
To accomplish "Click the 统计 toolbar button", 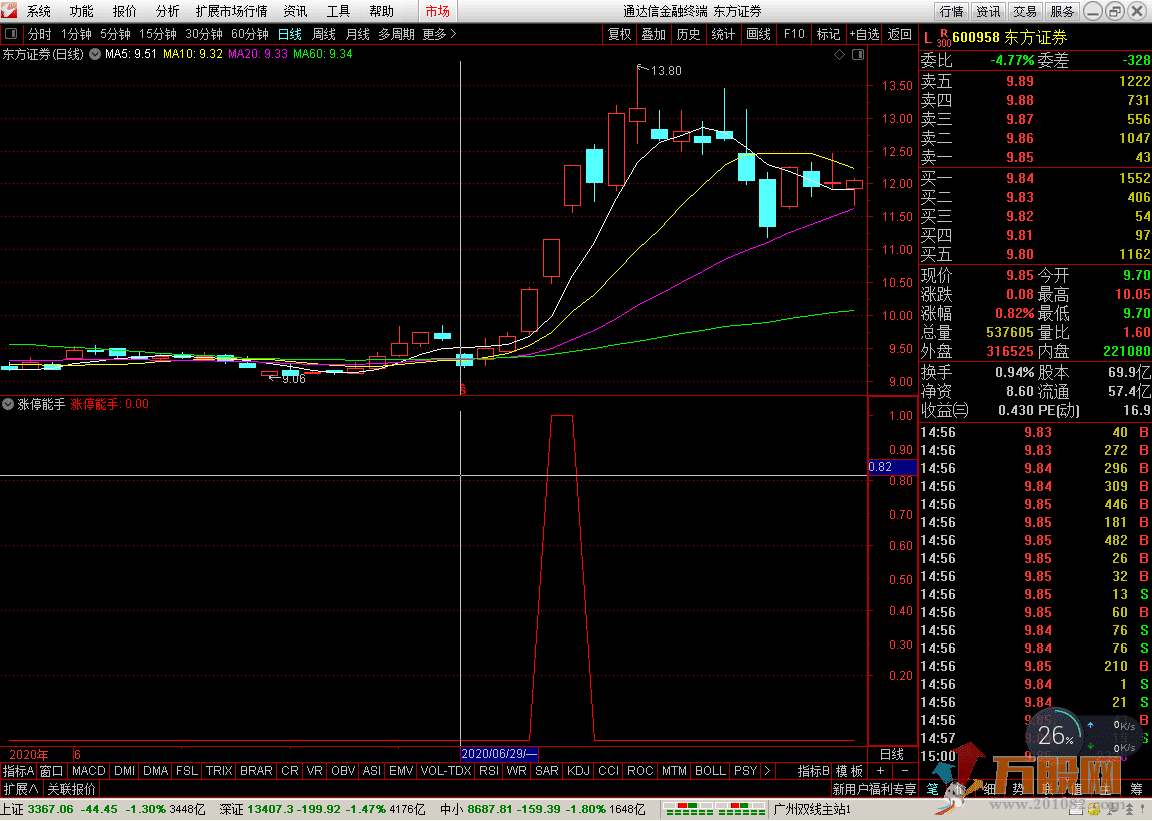I will click(x=723, y=34).
